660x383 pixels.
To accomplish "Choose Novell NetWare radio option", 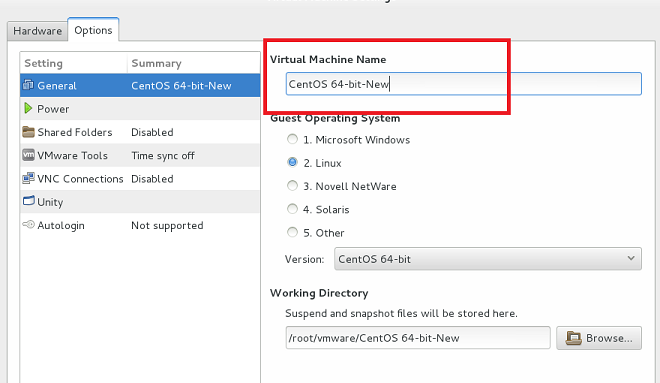I will pos(292,186).
